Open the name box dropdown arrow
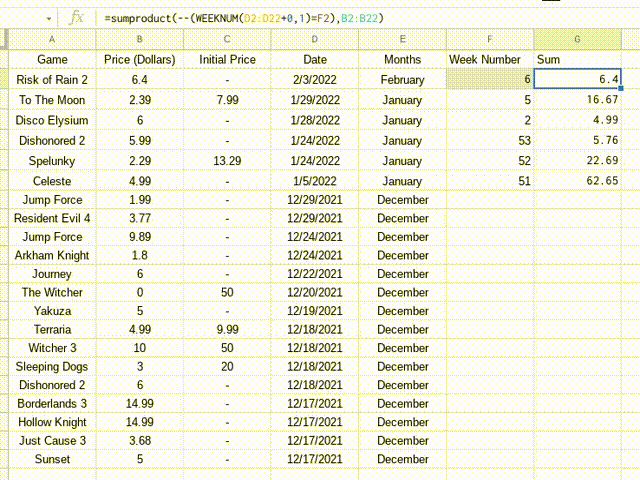 [x=49, y=19]
